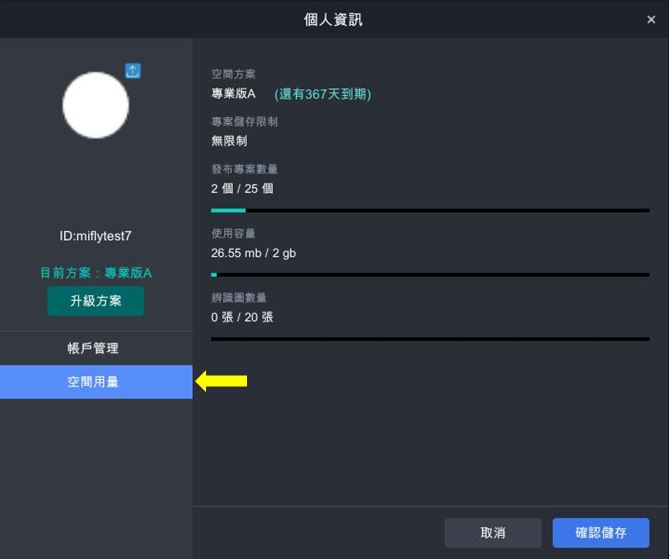This screenshot has height=559, width=670.
Task: Click the ID:miflytest7 text
Action: click(x=95, y=236)
